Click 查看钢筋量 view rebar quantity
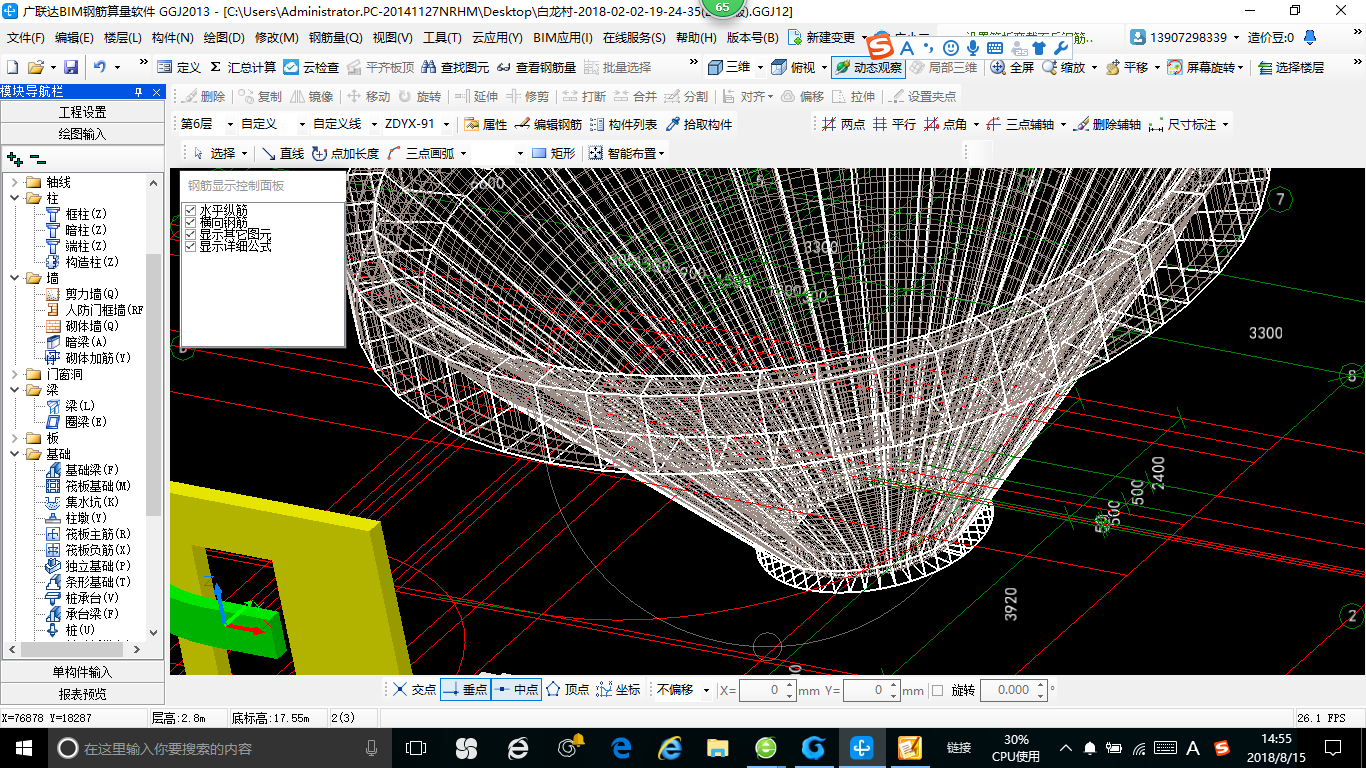Screen dimensions: 1366x768 click(536, 67)
